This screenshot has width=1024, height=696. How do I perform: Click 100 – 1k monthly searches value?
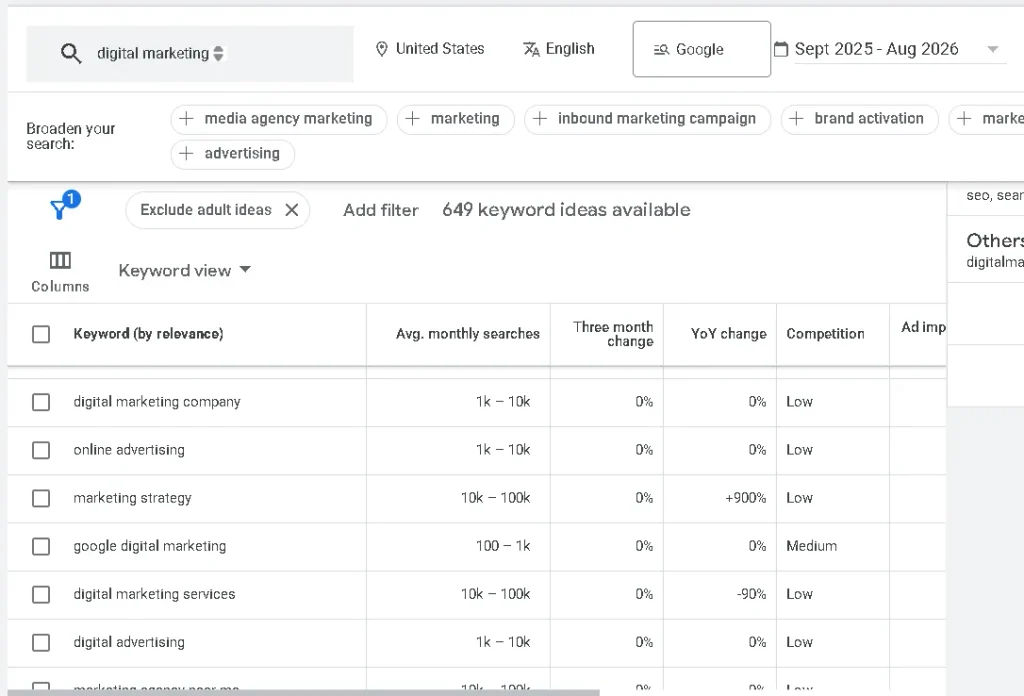(x=503, y=546)
